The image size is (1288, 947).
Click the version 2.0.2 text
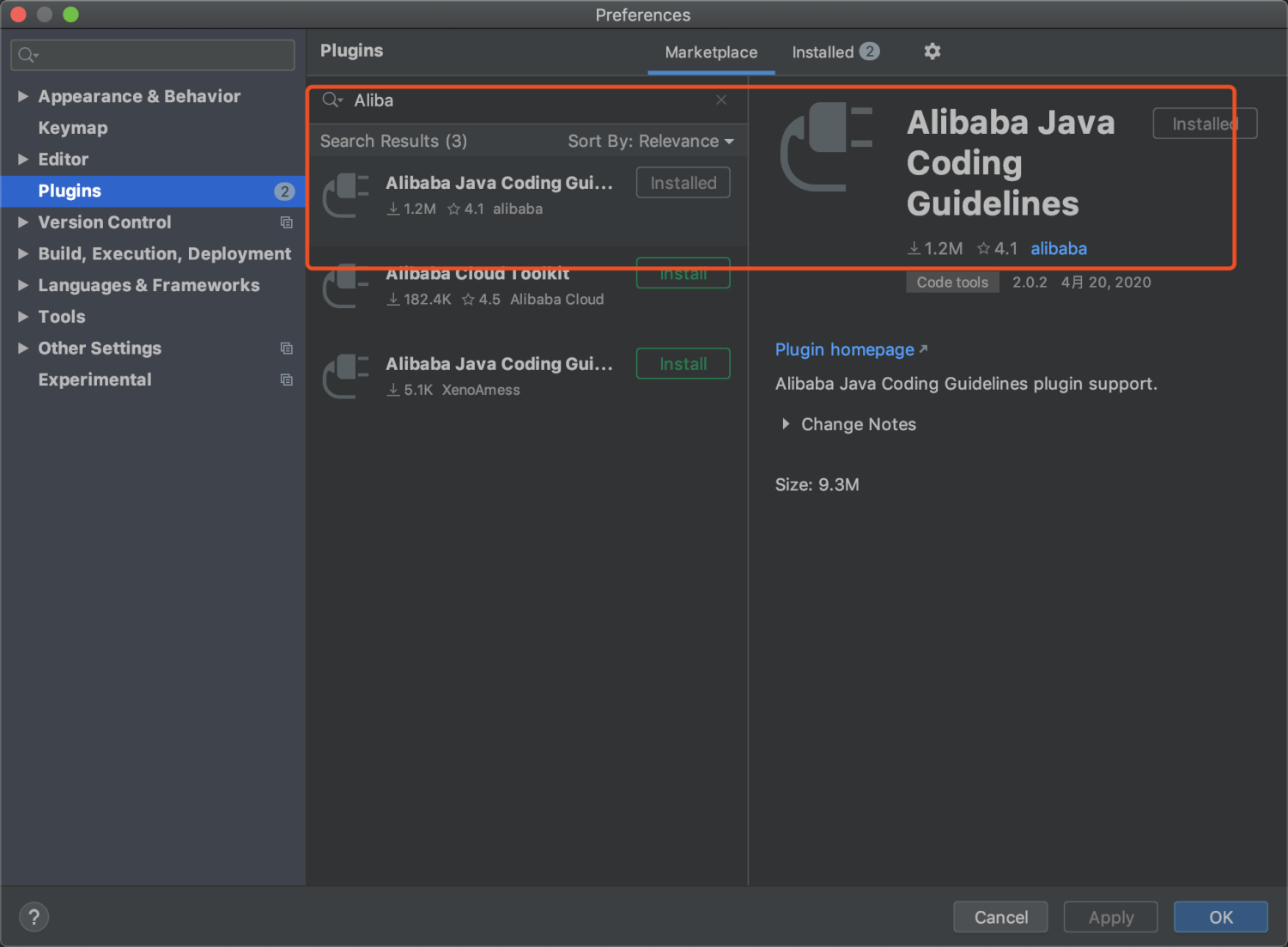click(x=1030, y=282)
